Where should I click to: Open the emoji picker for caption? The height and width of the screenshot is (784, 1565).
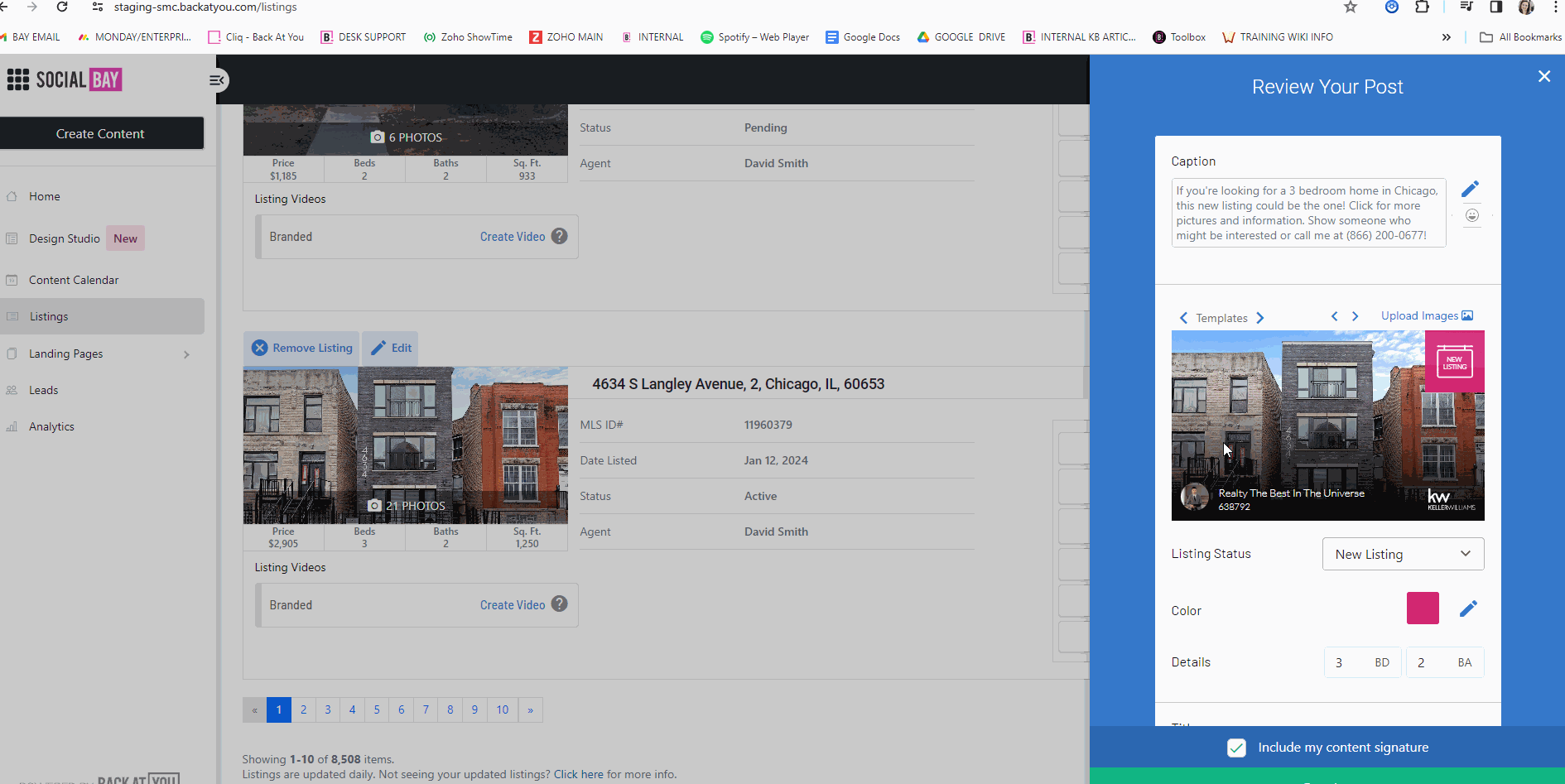coord(1471,215)
